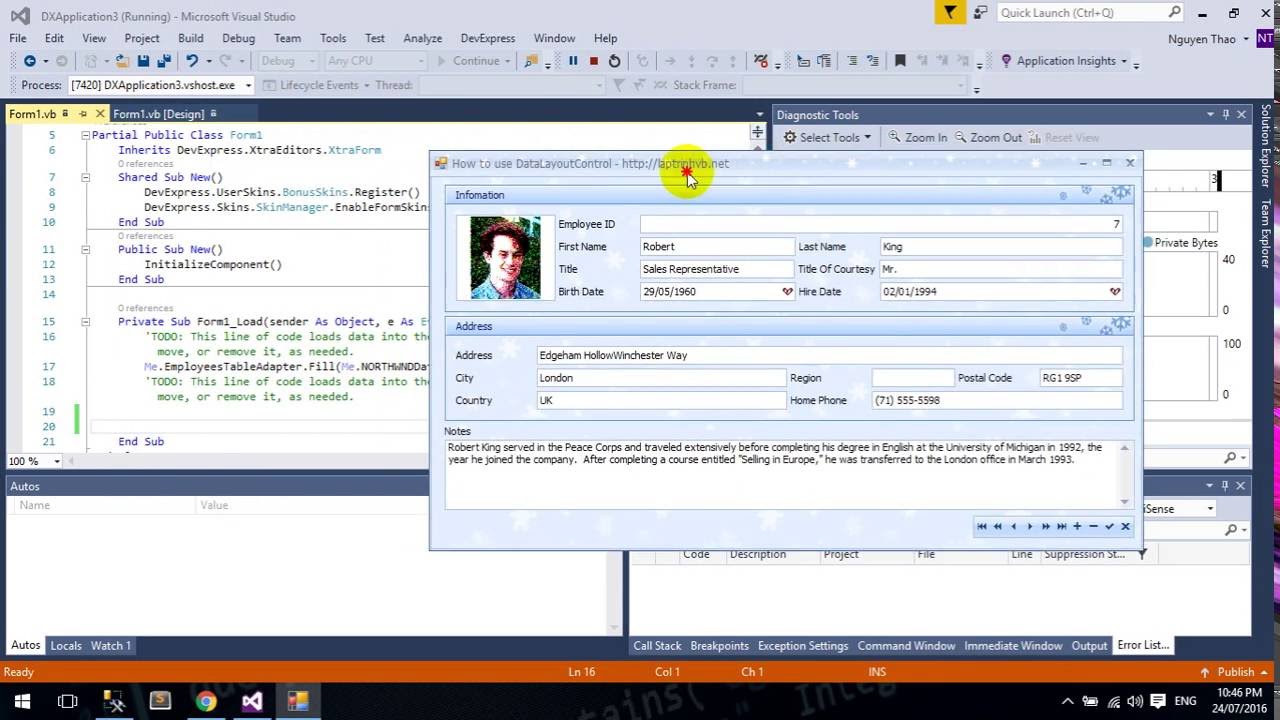Viewport: 1280px width, 720px height.
Task: Collapse the Form1_Load sub outline
Action: coord(85,322)
